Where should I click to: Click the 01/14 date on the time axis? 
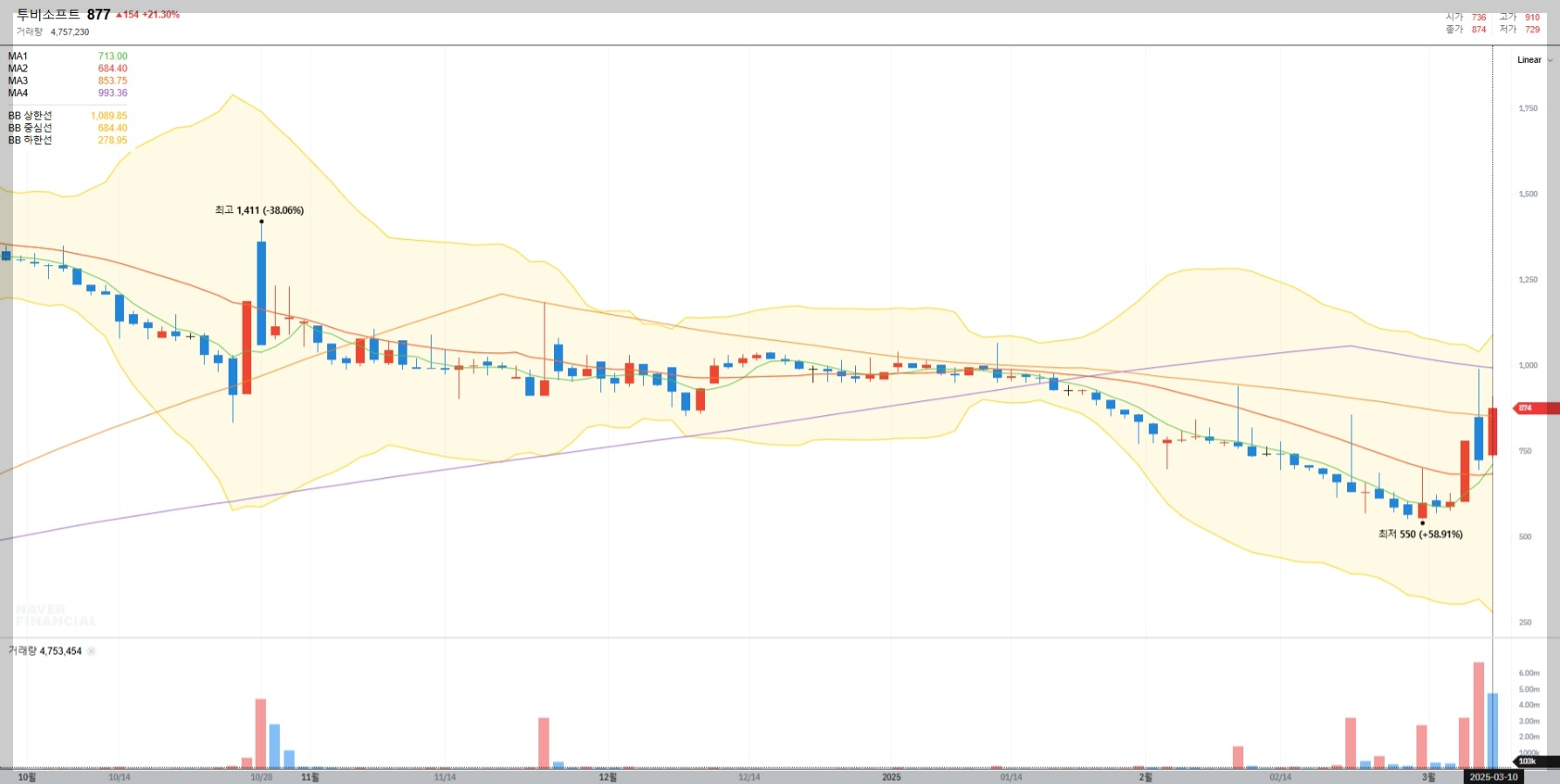tap(1011, 777)
